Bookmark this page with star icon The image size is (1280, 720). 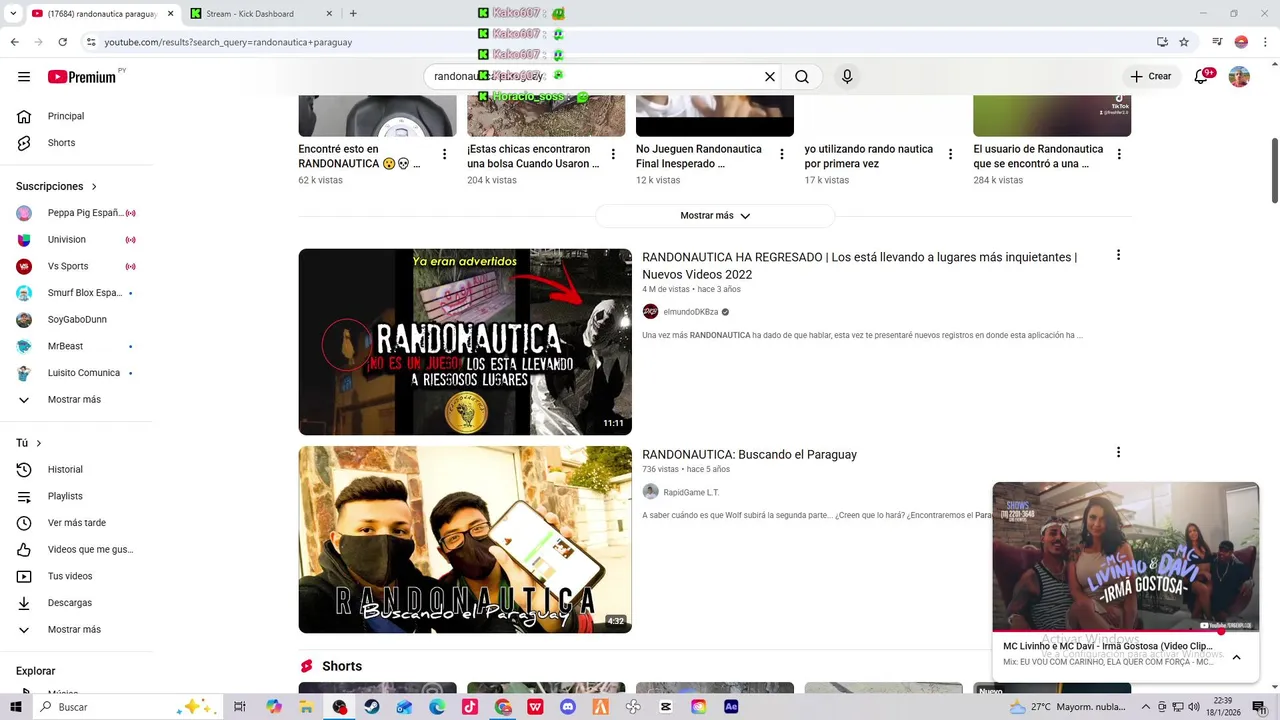pos(1184,42)
